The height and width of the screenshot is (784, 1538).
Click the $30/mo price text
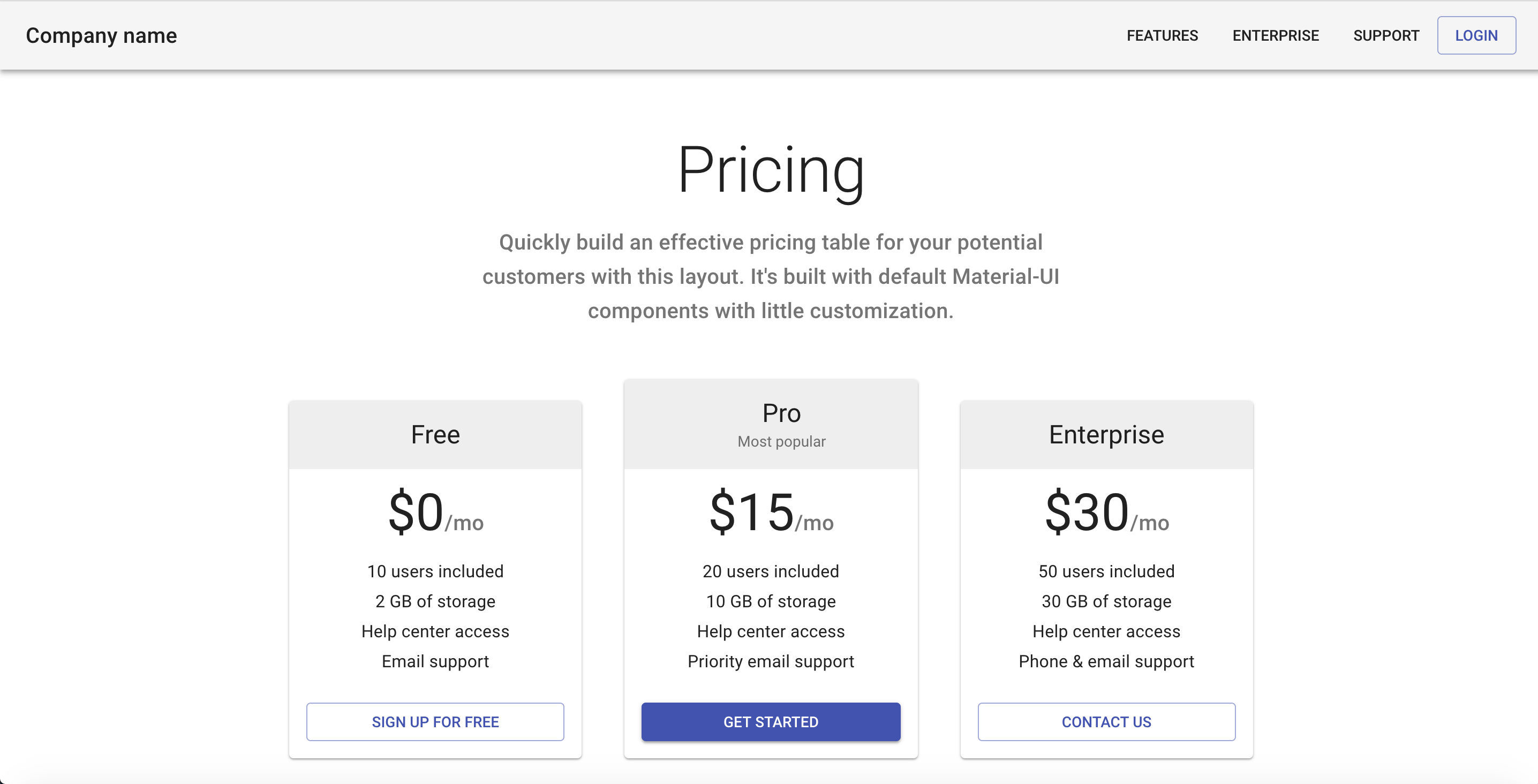1106,514
